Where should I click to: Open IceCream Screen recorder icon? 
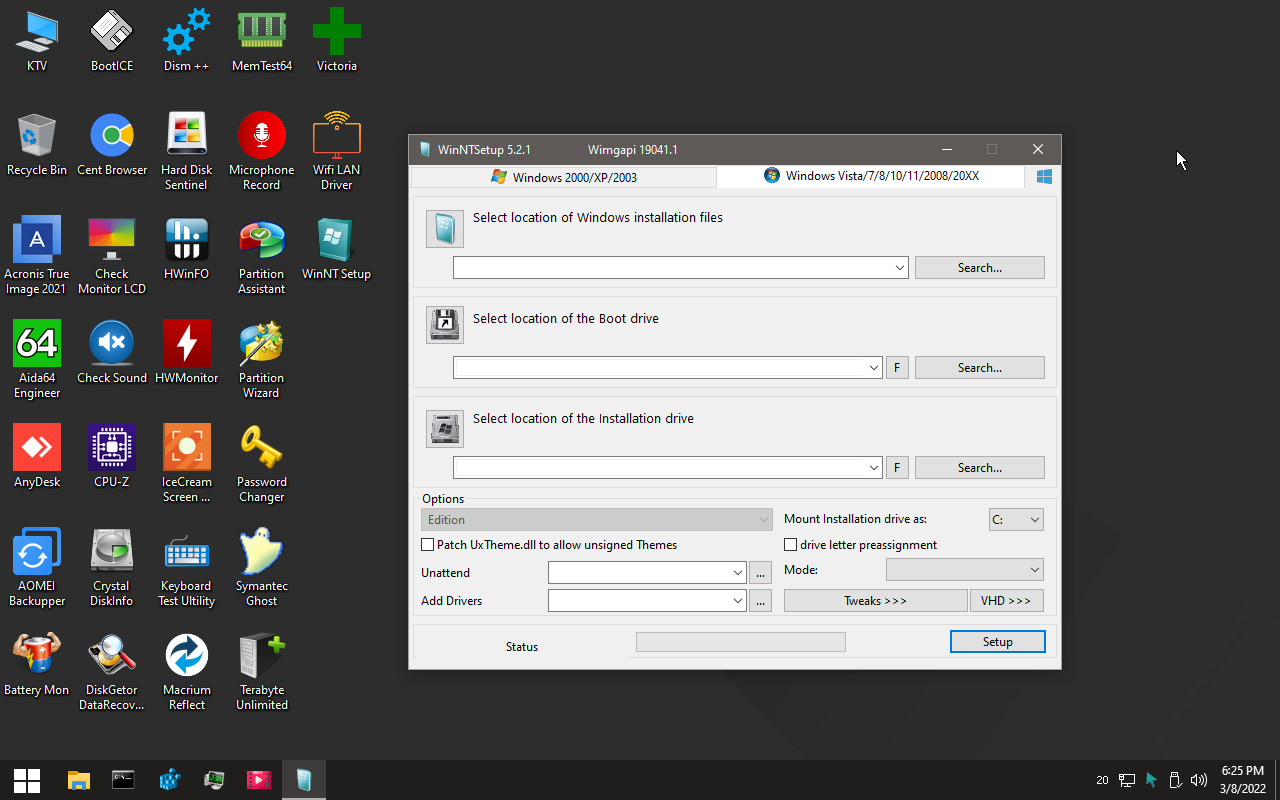click(187, 463)
